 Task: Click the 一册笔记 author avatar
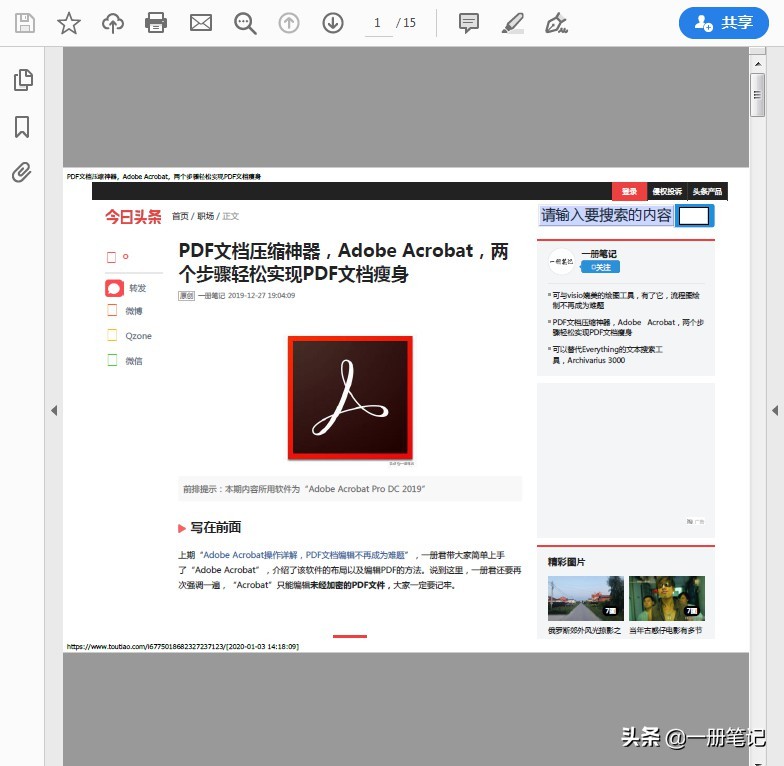coord(562,261)
